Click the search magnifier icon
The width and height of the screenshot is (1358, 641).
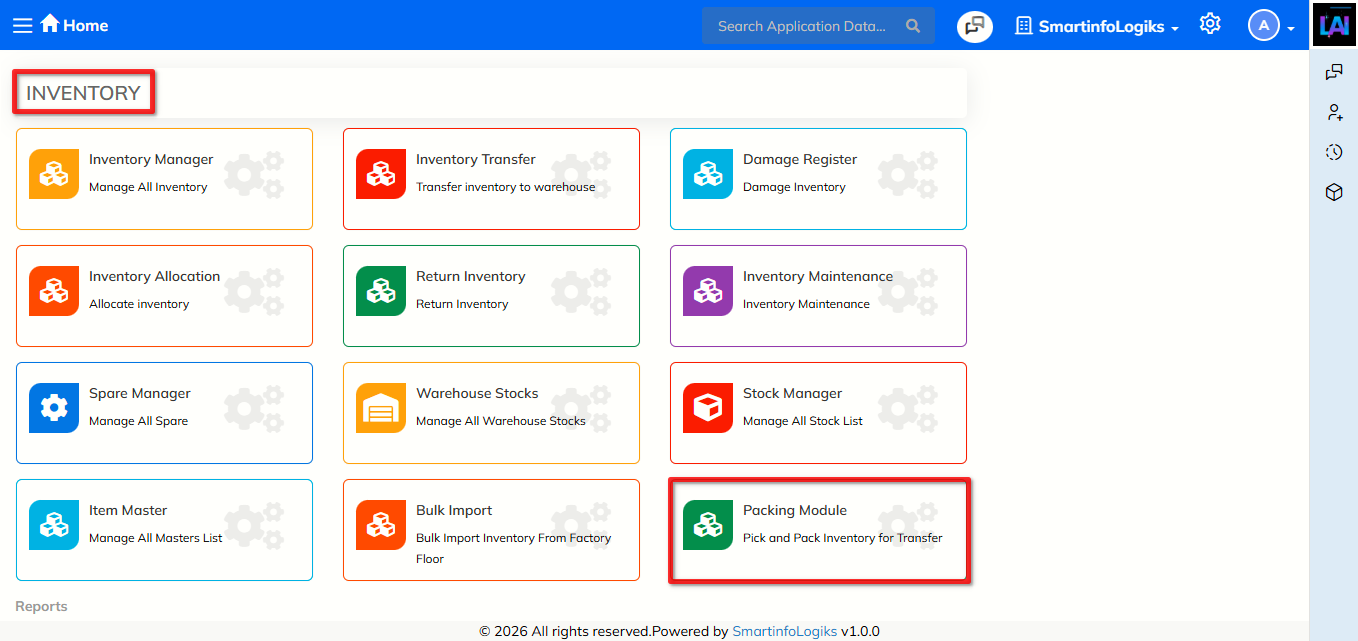tap(913, 26)
